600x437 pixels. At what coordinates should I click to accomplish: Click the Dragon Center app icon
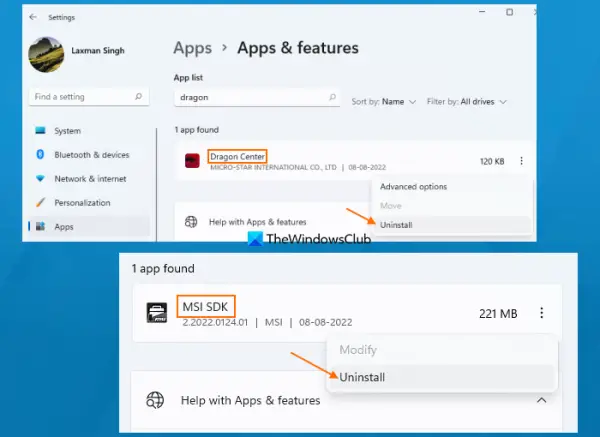[x=192, y=161]
